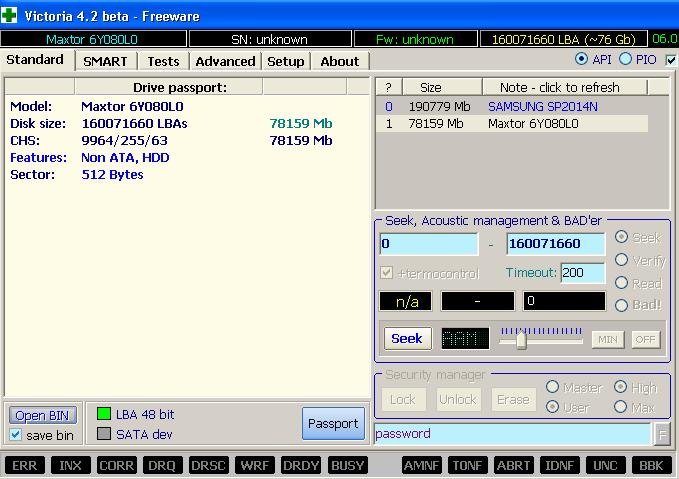The width and height of the screenshot is (679, 479).
Task: Select the Bad! radio option
Action: click(621, 305)
